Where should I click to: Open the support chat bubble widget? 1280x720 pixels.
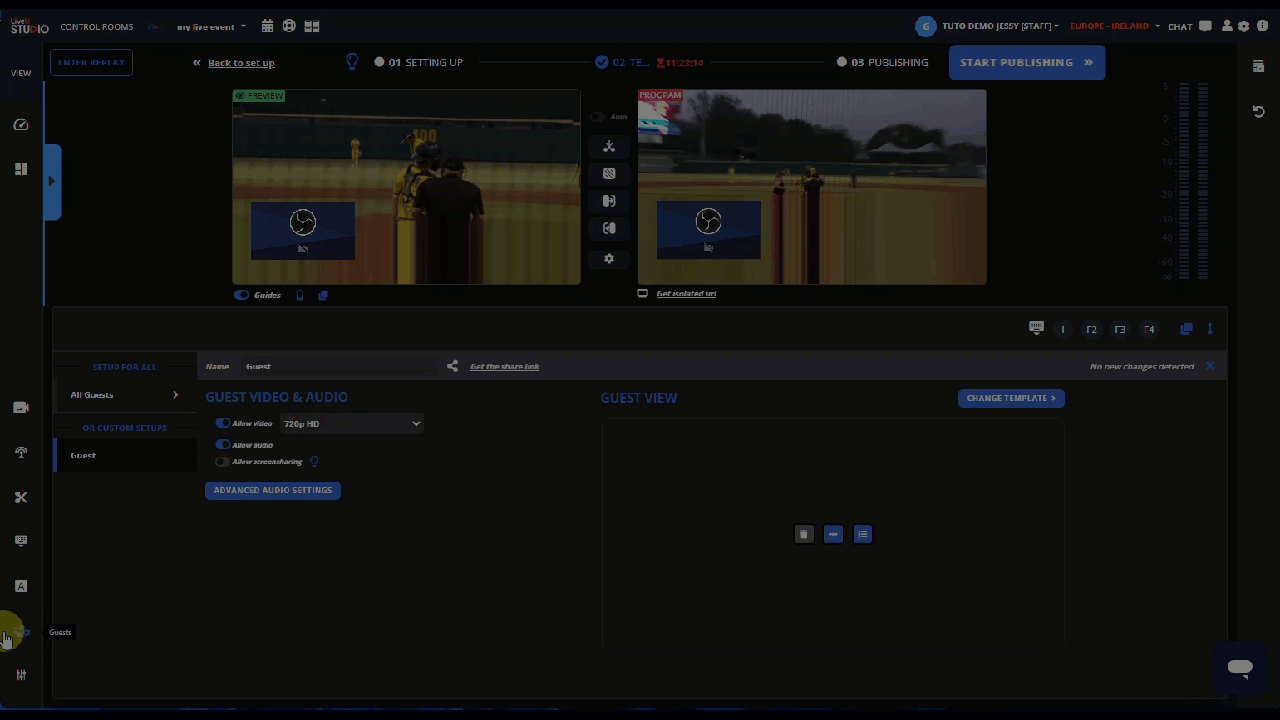tap(1240, 669)
